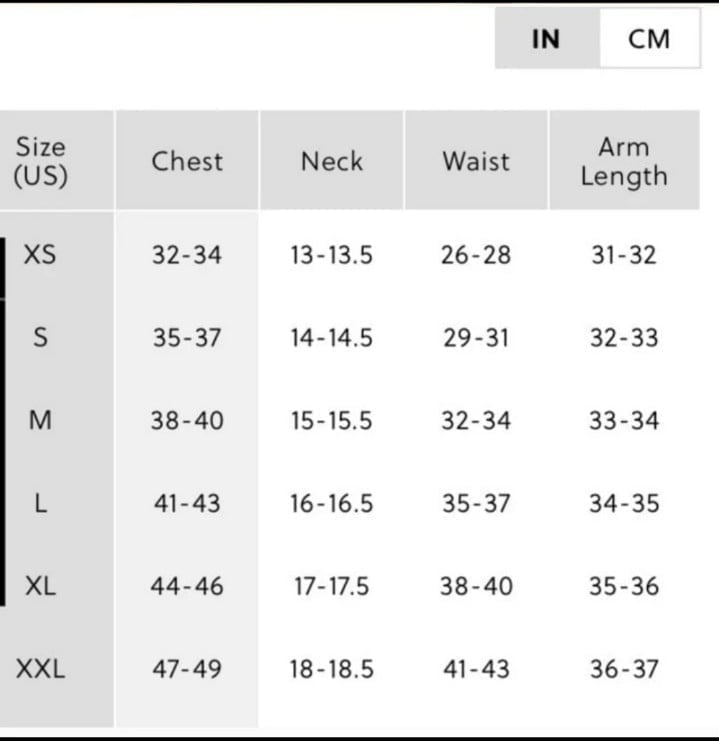Viewport: 719px width, 741px height.
Task: Click the 36-37 arm length value
Action: point(624,669)
